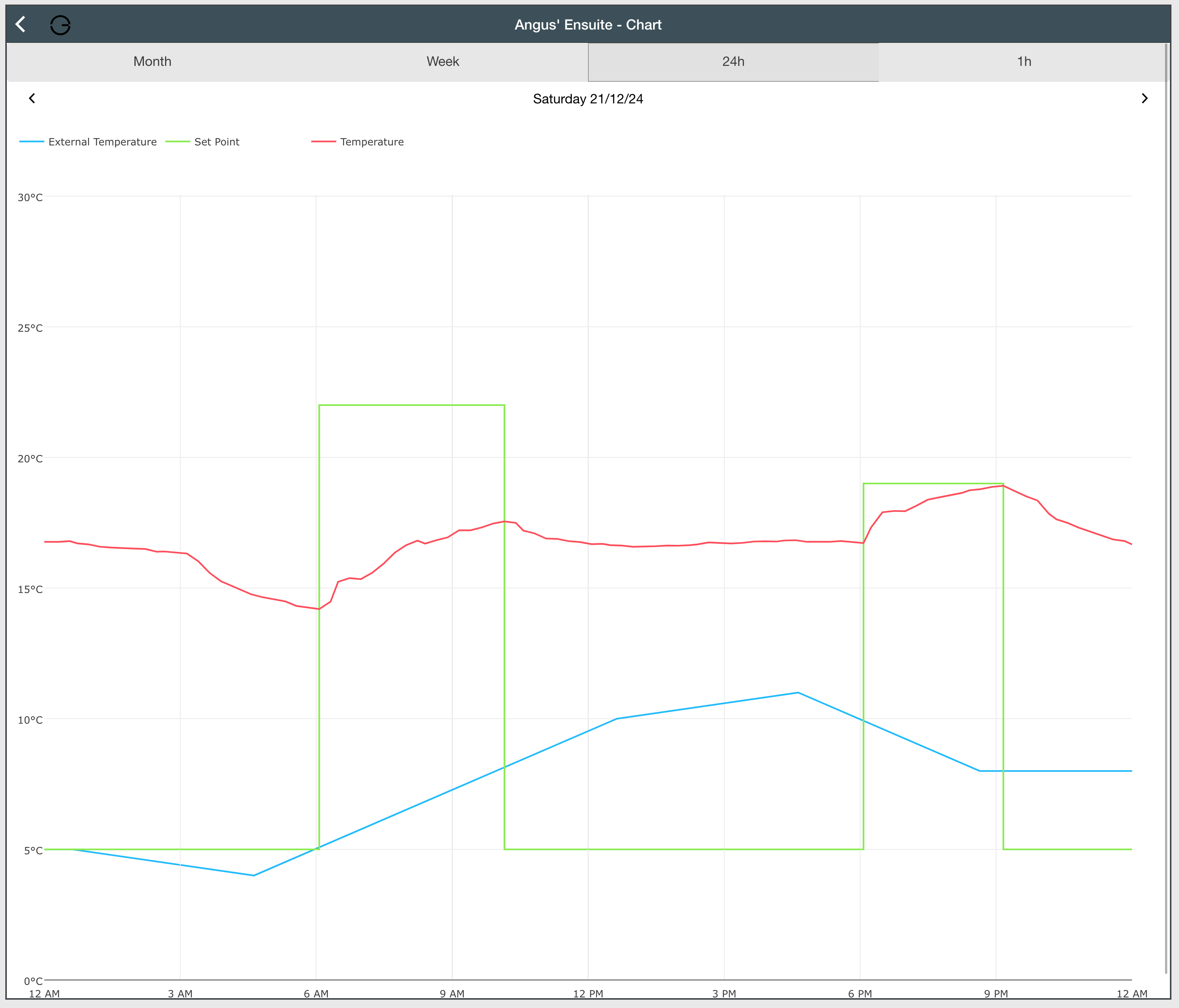This screenshot has width=1179, height=1008.
Task: Toggle Set Point series in legend
Action: tap(217, 142)
